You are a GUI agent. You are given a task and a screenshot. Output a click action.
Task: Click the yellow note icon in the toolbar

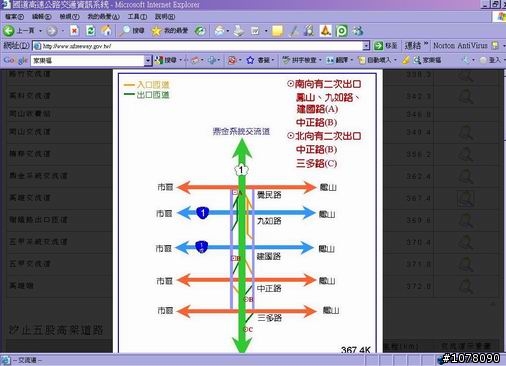(277, 31)
